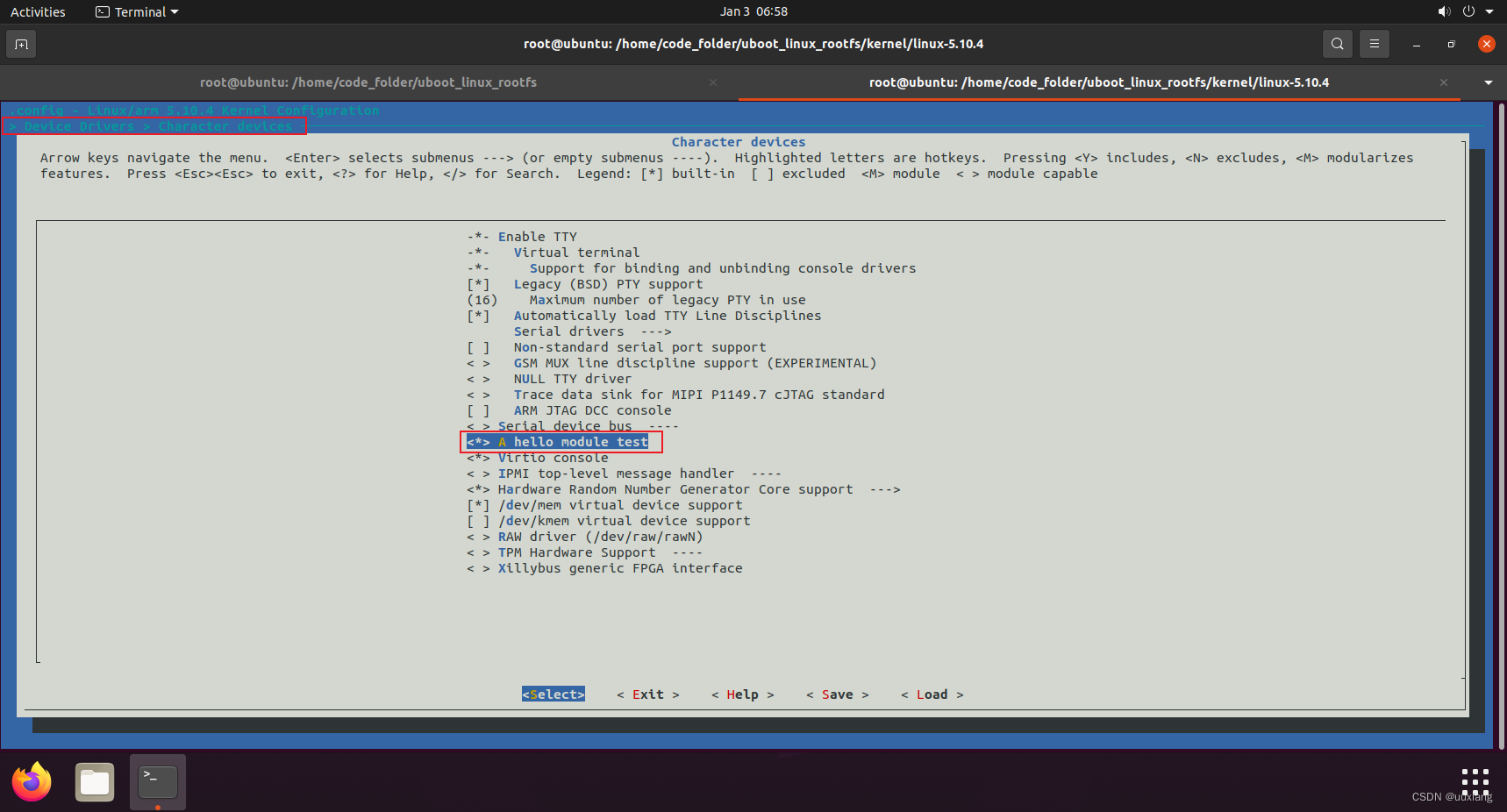This screenshot has height=812, width=1507.
Task: Toggle ARM JTAG DCC console
Action: point(569,410)
